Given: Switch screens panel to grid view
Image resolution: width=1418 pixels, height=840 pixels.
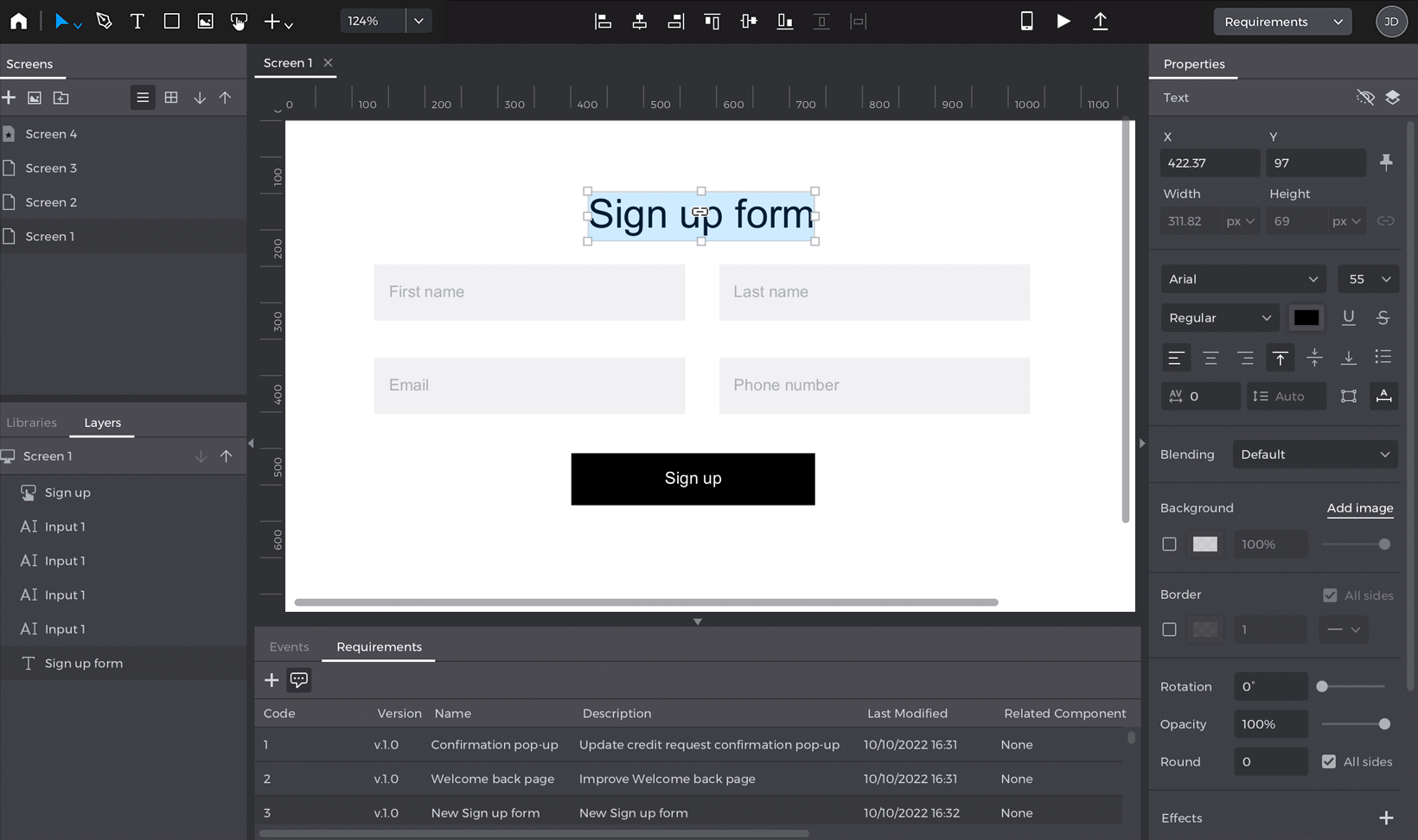Looking at the screenshot, I should [x=171, y=98].
